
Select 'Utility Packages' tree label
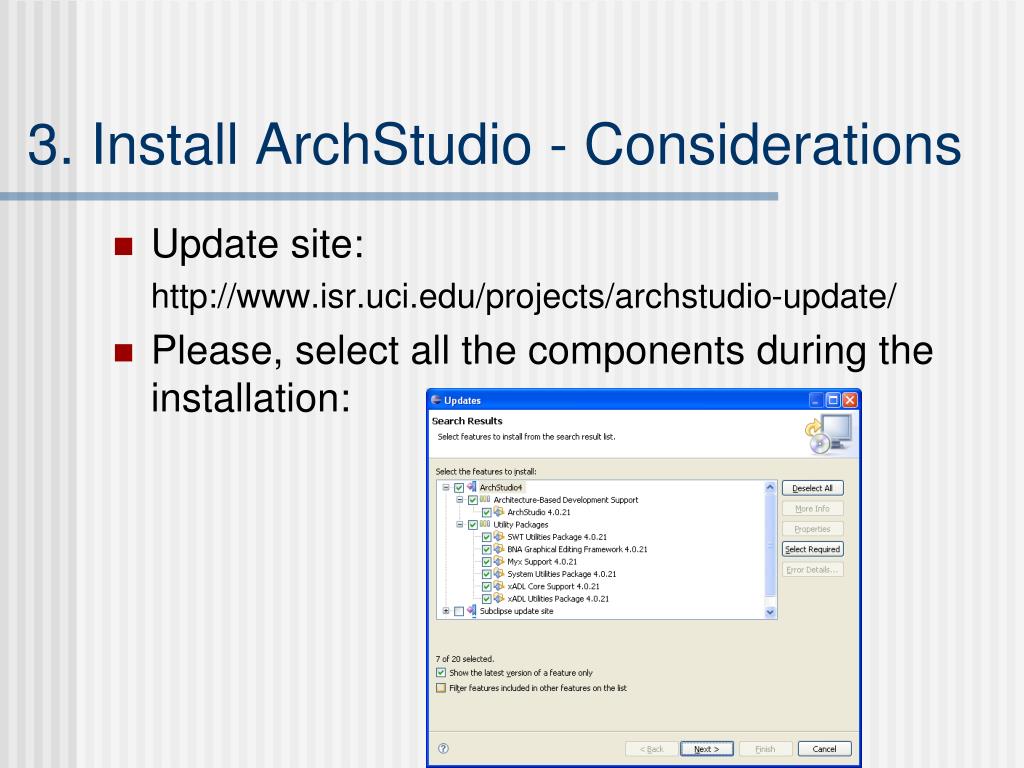click(x=520, y=524)
